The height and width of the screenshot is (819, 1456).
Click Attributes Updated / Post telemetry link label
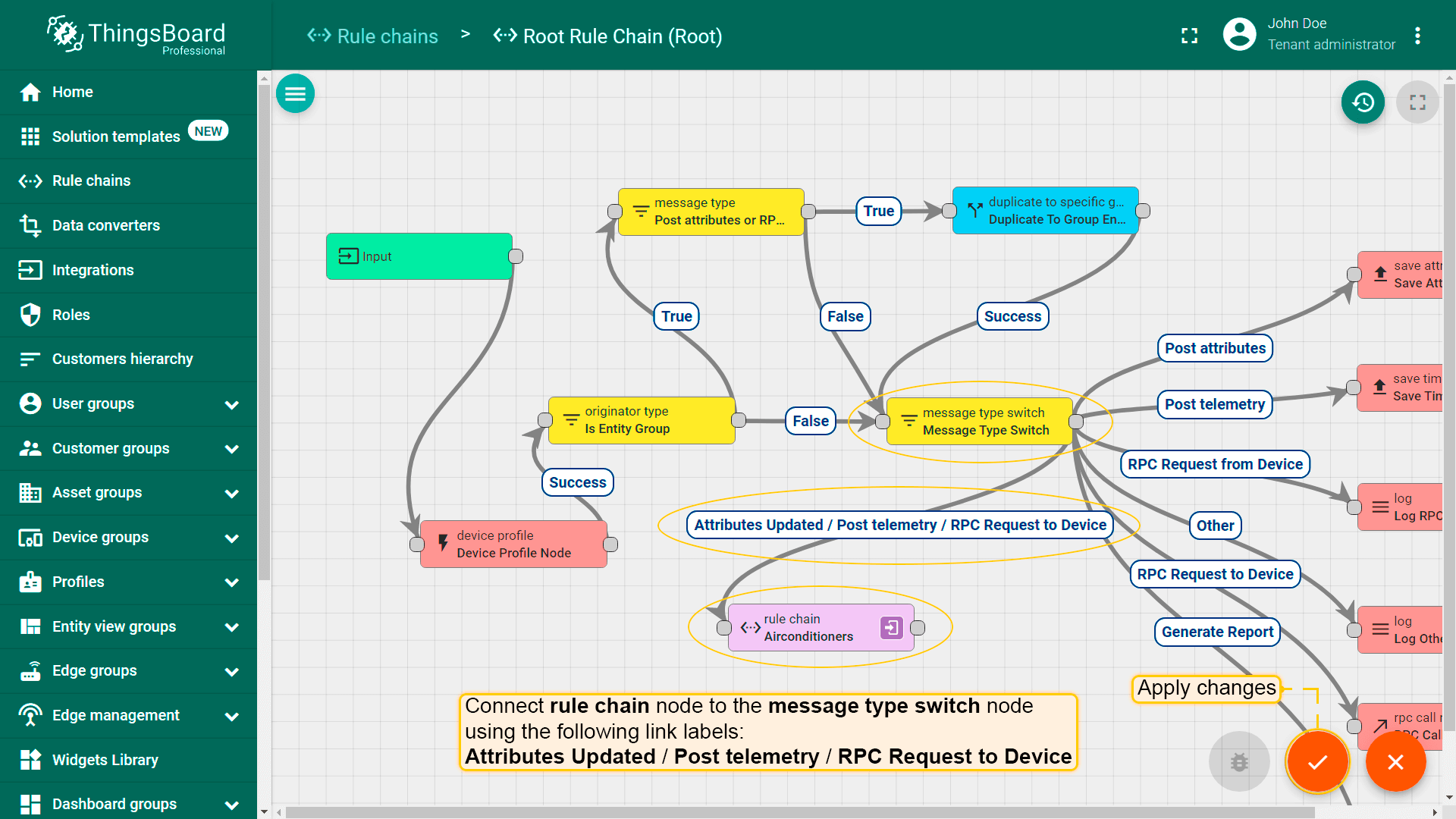[x=900, y=525]
